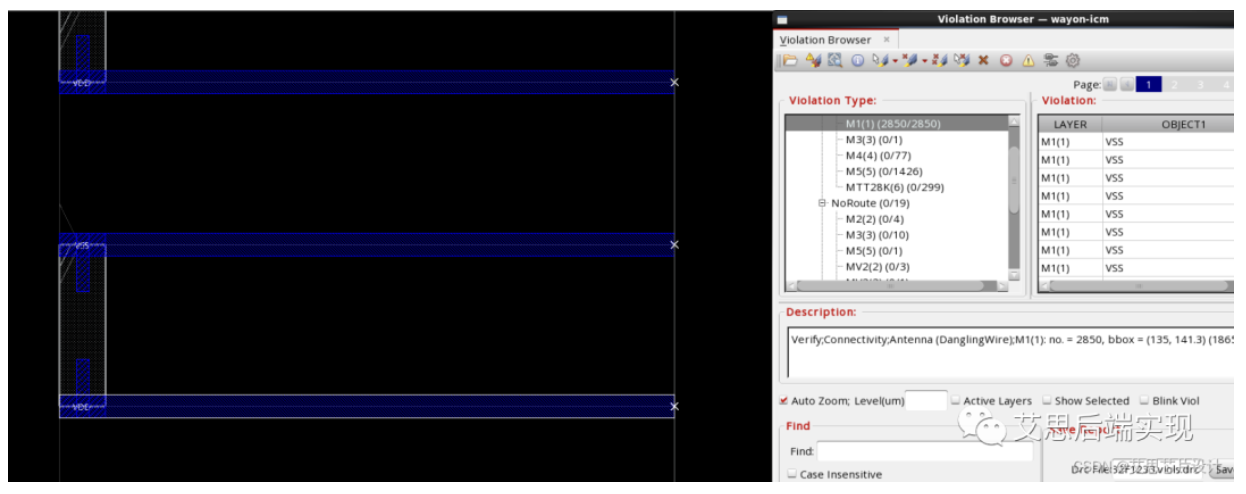Select page 1 button
Image resolution: width=1246 pixels, height=494 pixels.
click(1149, 85)
